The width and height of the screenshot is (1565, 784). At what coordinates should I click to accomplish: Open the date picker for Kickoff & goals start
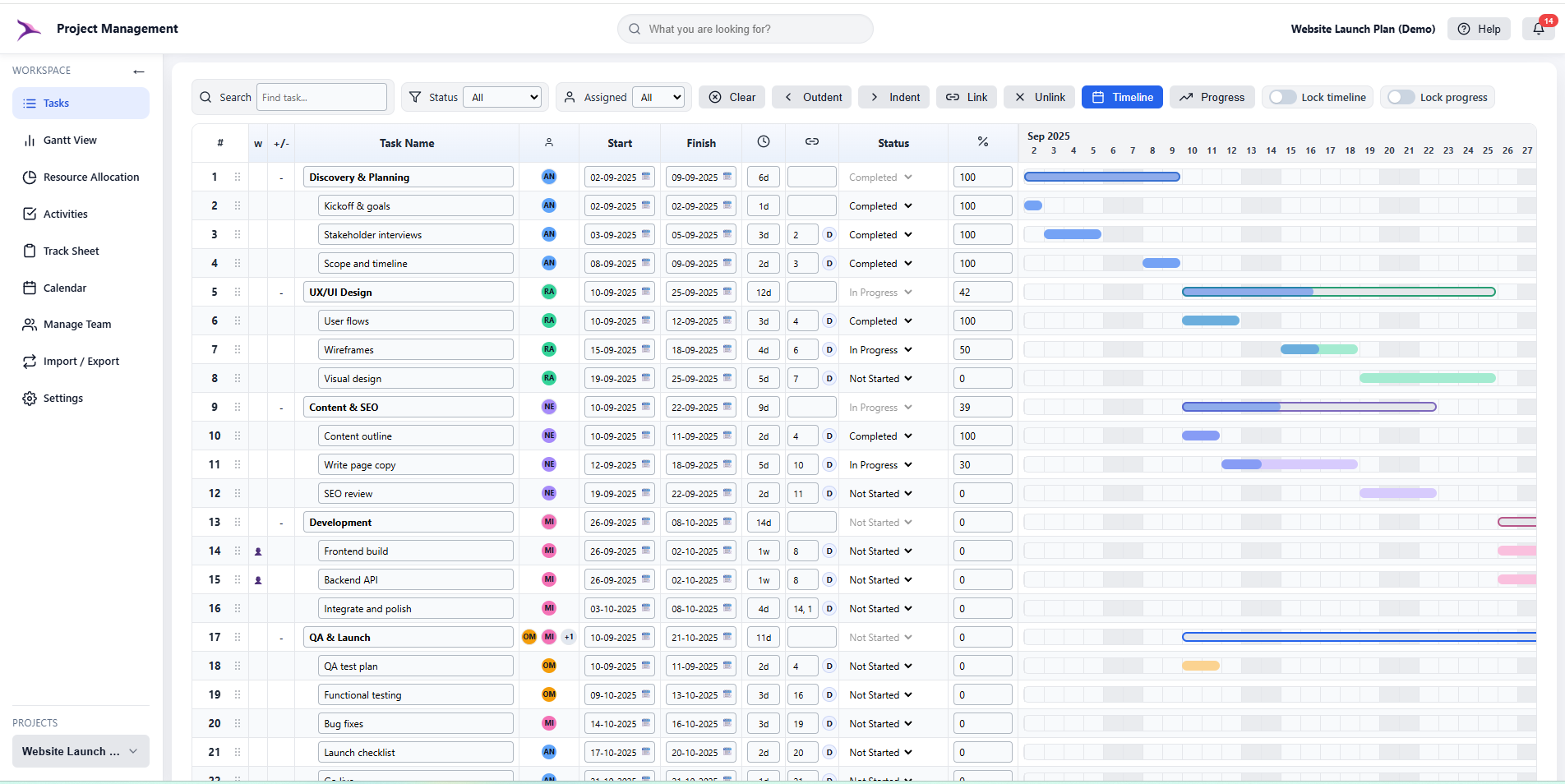click(x=646, y=205)
